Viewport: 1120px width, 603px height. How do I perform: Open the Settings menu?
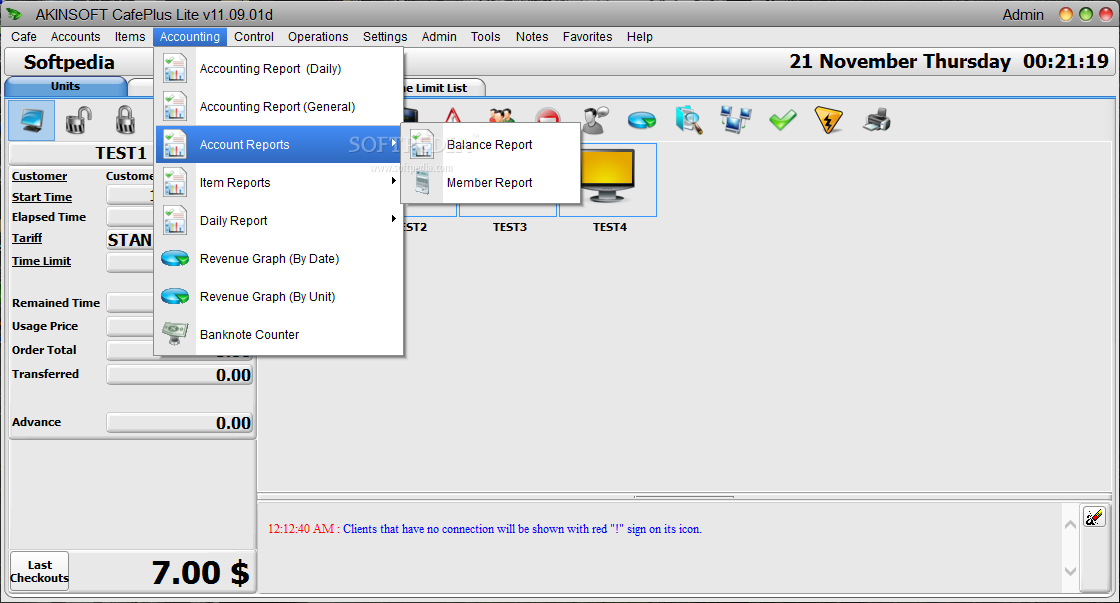click(x=384, y=36)
